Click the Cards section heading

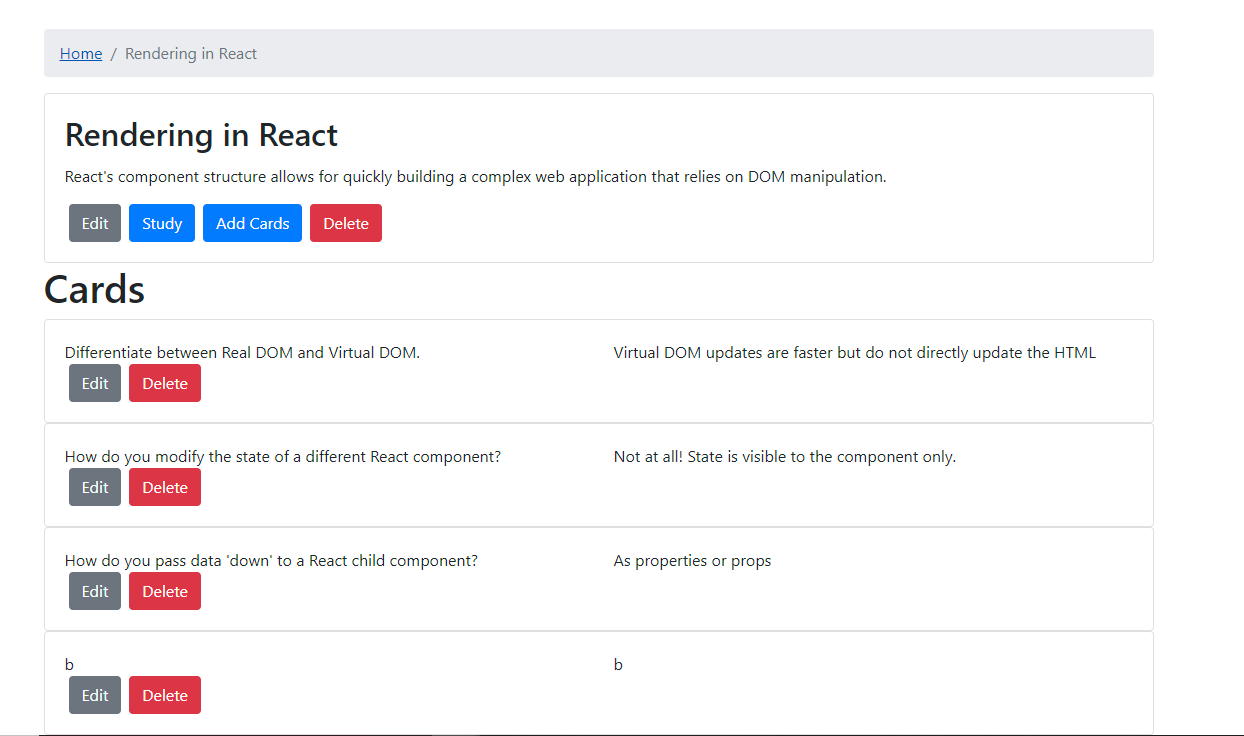94,289
